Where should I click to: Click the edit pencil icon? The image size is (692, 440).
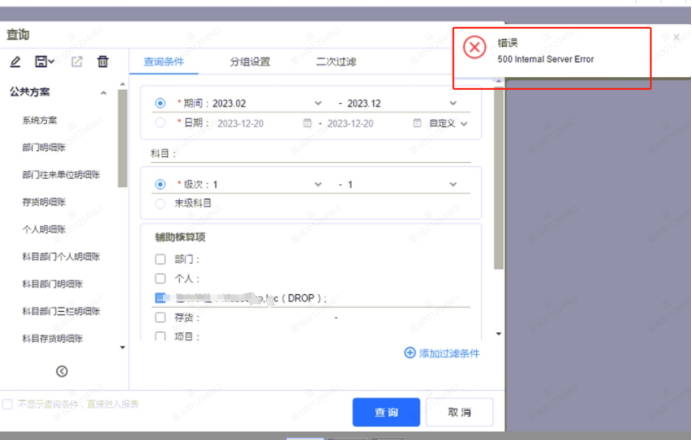[x=15, y=61]
